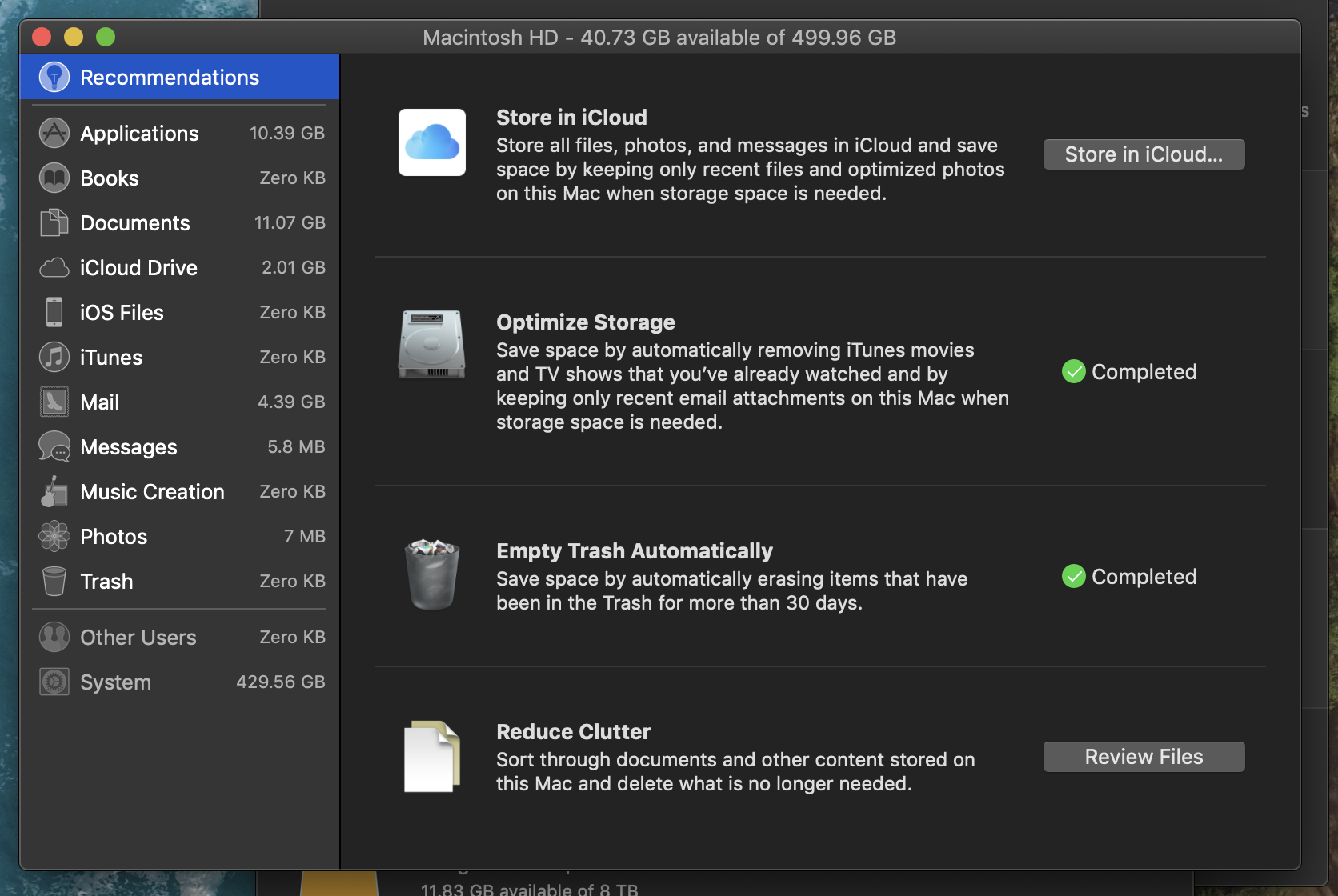Viewport: 1338px width, 896px height.
Task: Click the 2.01 GB iCloud Drive size
Action: tap(294, 267)
